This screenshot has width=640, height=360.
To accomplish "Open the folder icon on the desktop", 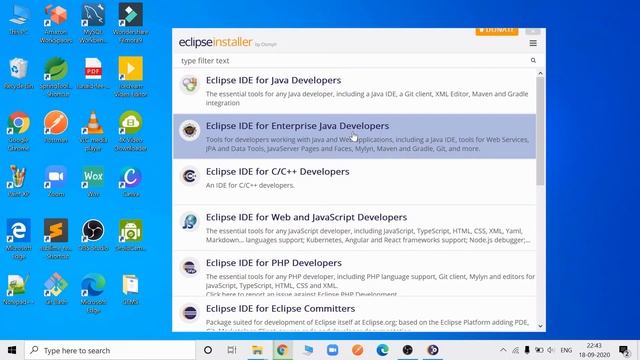I will 131,289.
